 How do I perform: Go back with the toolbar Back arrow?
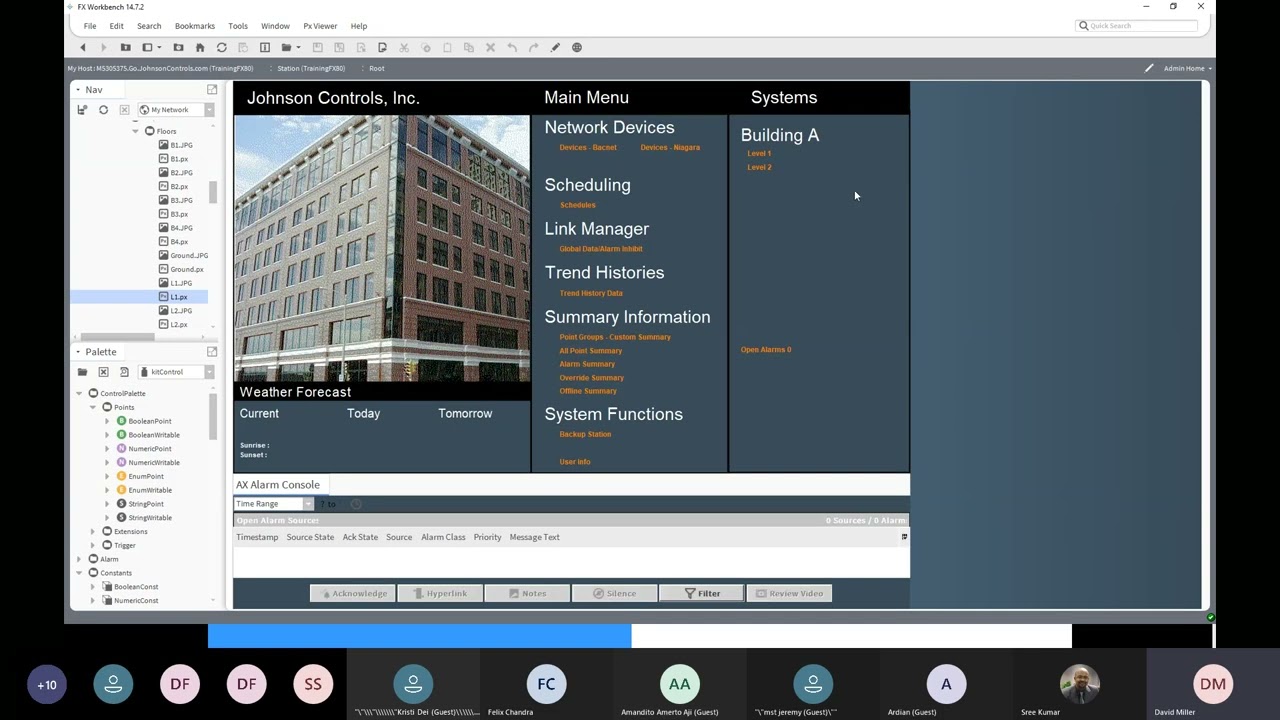[83, 47]
